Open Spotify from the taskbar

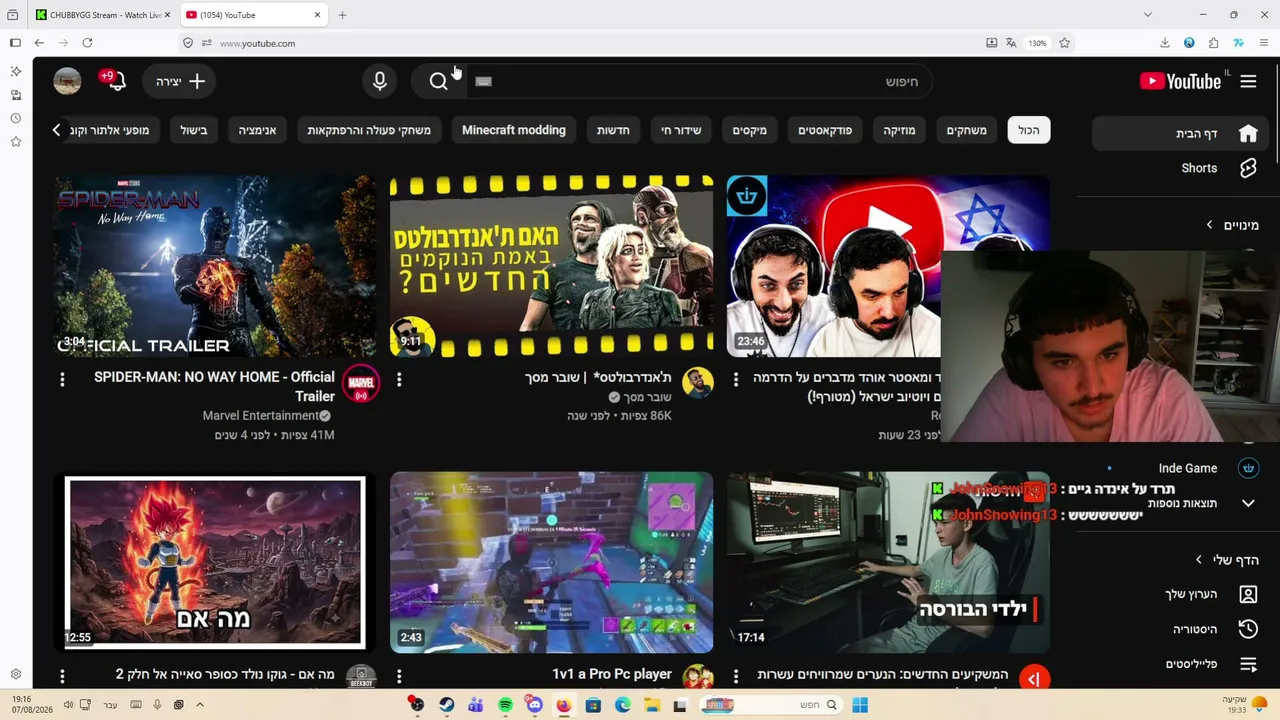505,705
